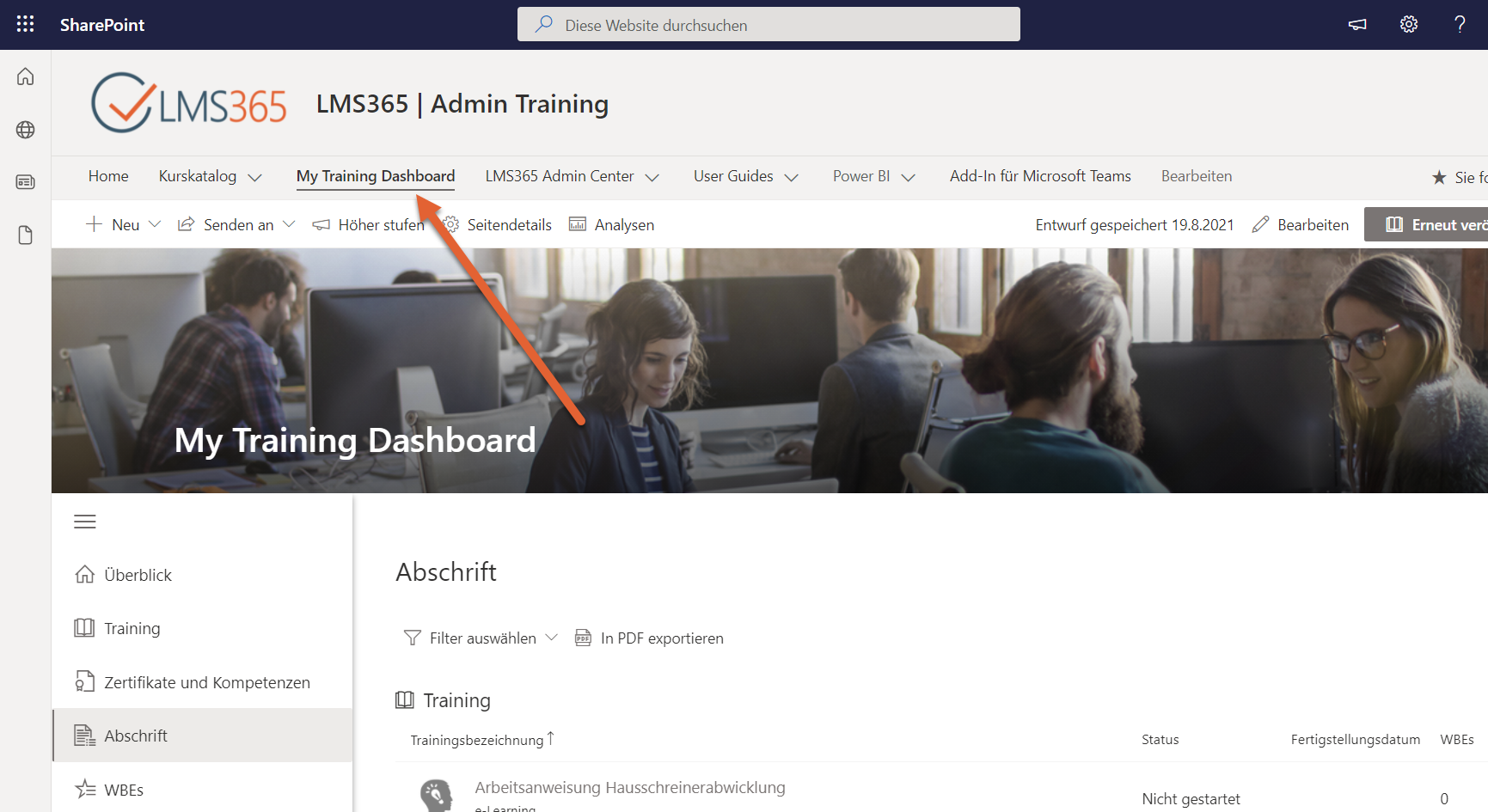Viewport: 1488px width, 812px height.
Task: Open Seitendetails from the toolbar
Action: tap(509, 224)
